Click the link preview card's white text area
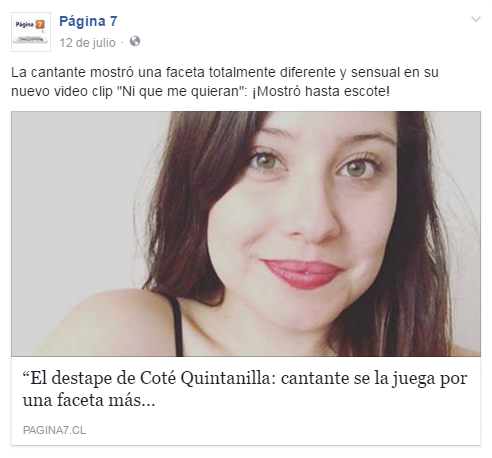Image resolution: width=492 pixels, height=458 pixels. pos(246,401)
